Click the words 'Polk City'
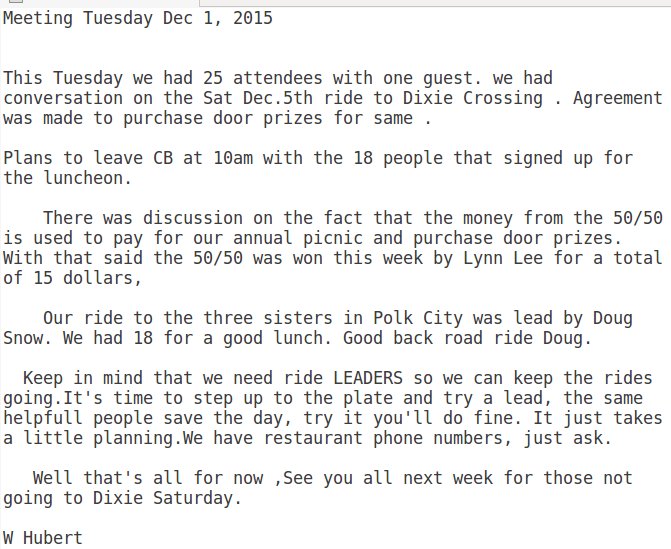Viewport: 671px width, 549px height. [418, 318]
